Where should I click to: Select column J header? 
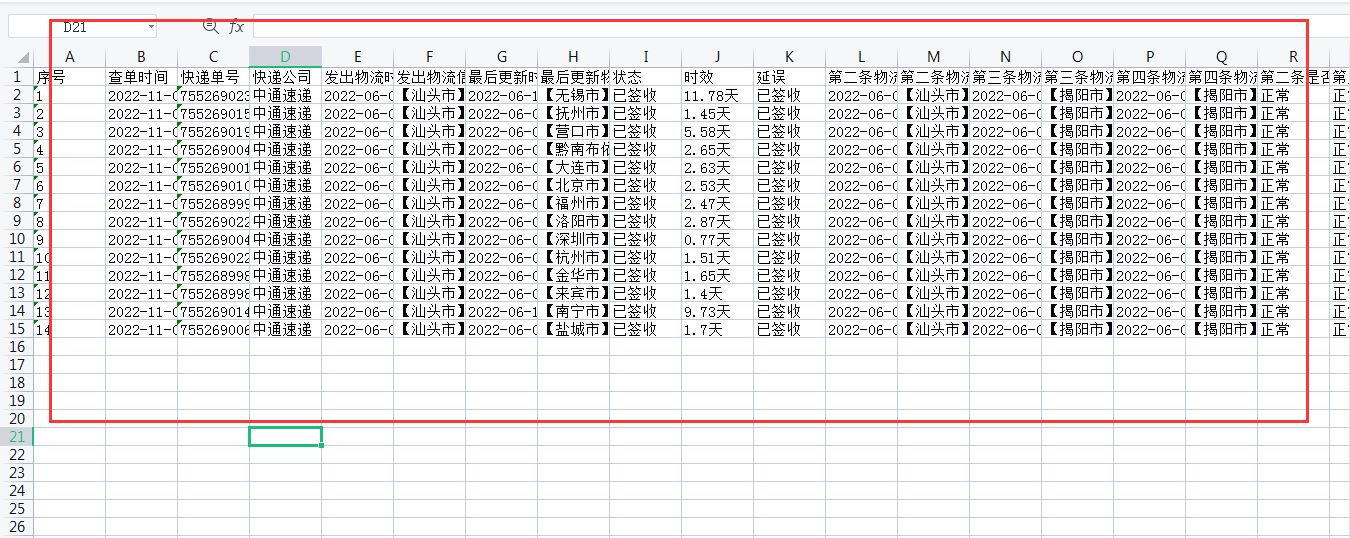717,57
